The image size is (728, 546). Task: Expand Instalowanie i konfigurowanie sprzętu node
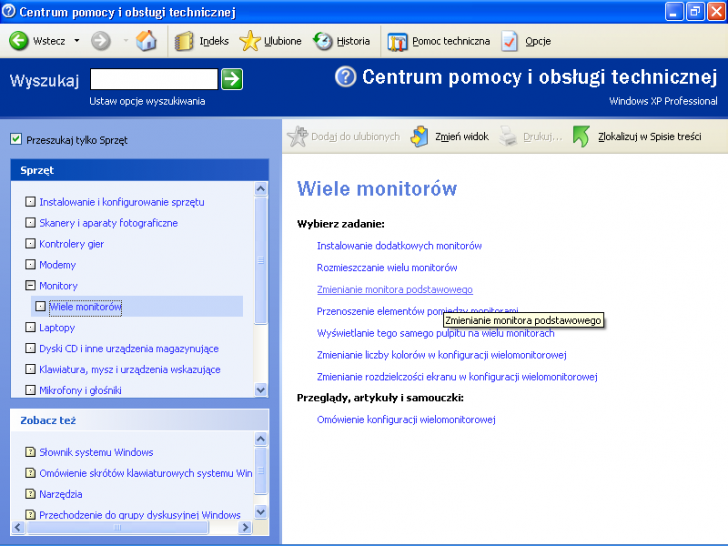point(30,202)
